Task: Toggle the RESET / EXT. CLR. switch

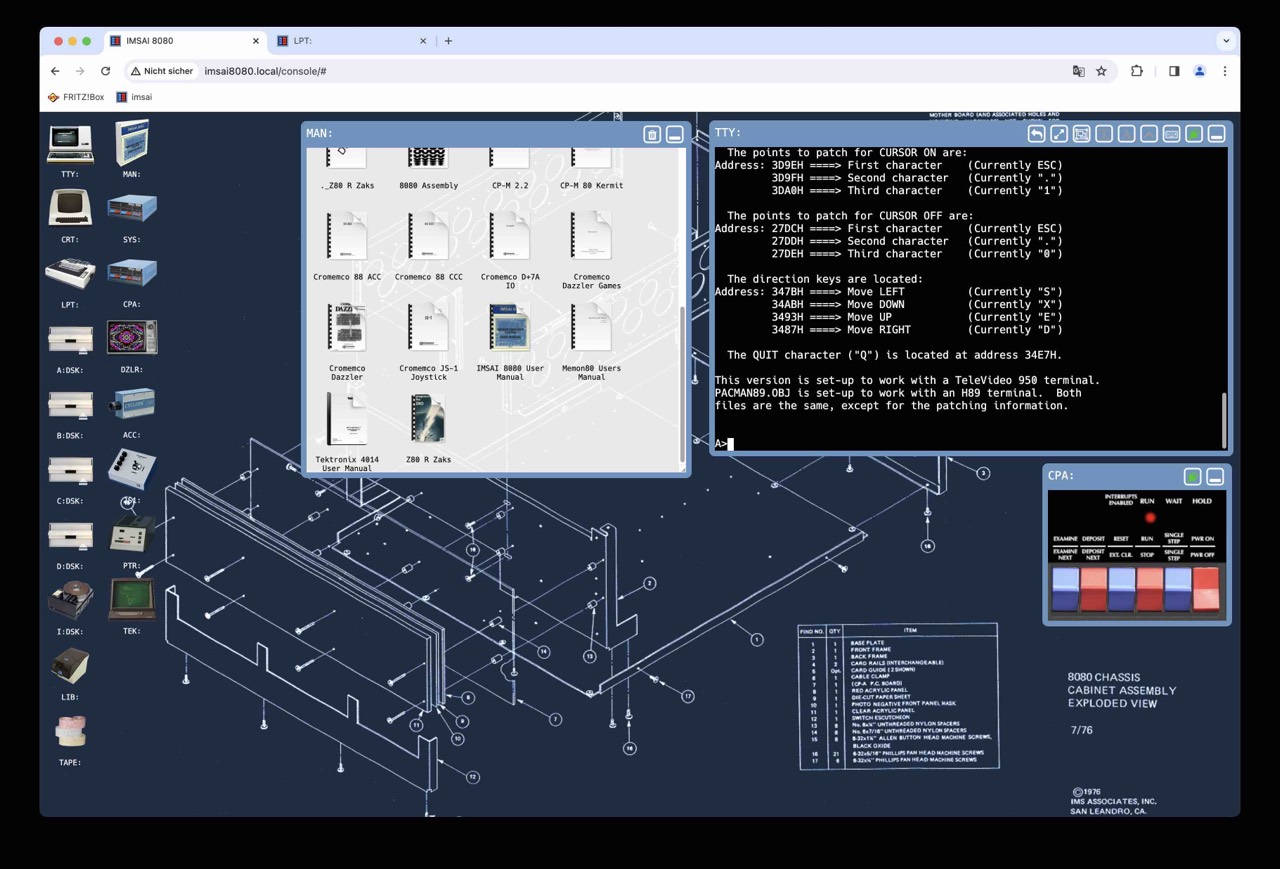Action: pos(1122,588)
